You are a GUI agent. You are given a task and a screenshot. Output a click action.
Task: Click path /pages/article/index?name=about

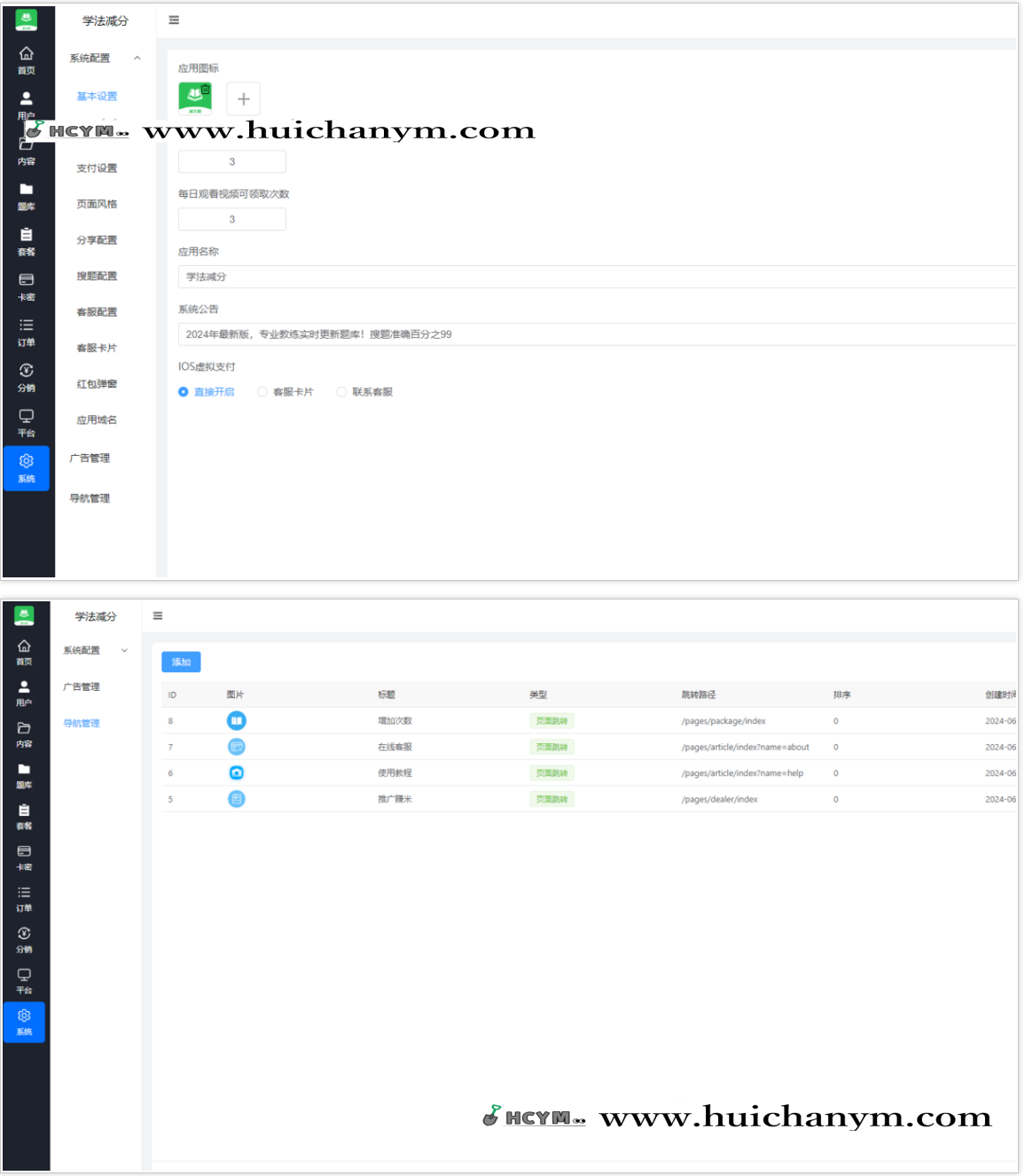point(745,747)
